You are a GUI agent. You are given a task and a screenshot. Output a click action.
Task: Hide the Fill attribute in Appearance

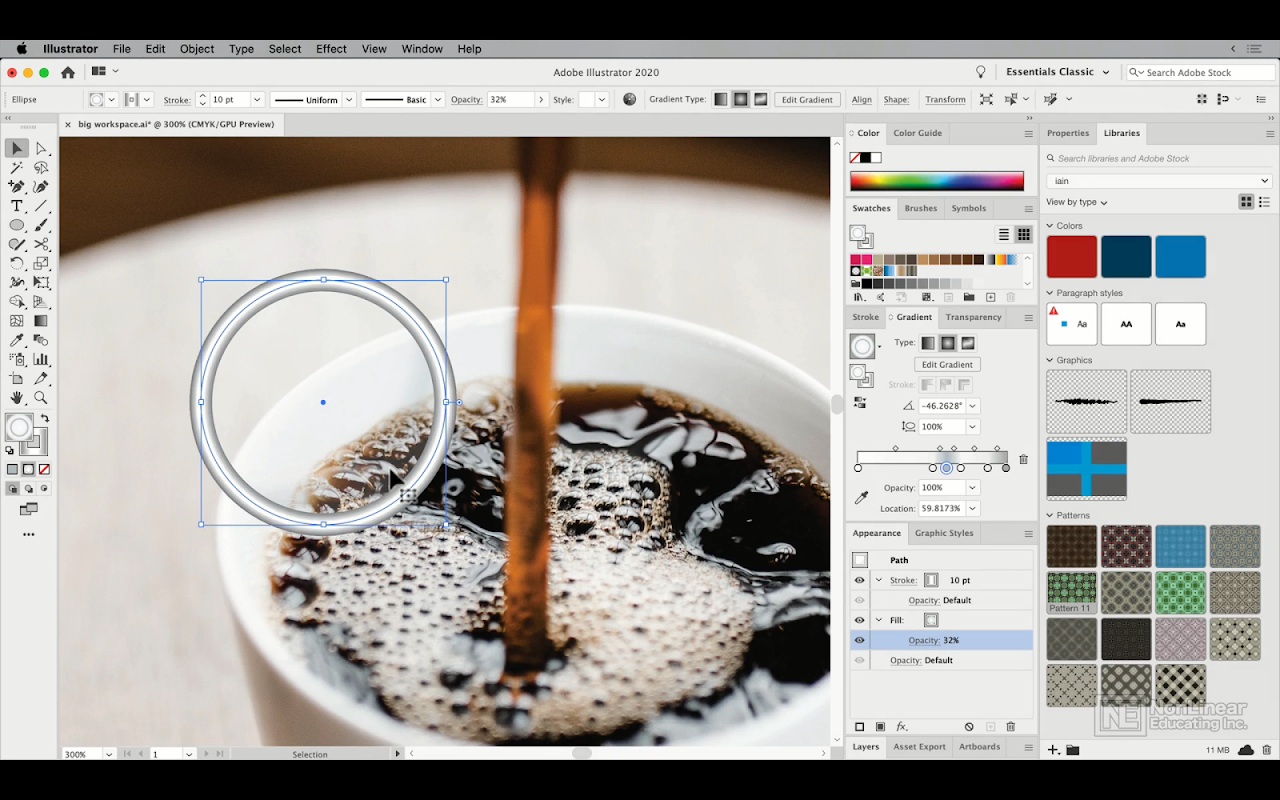click(859, 620)
